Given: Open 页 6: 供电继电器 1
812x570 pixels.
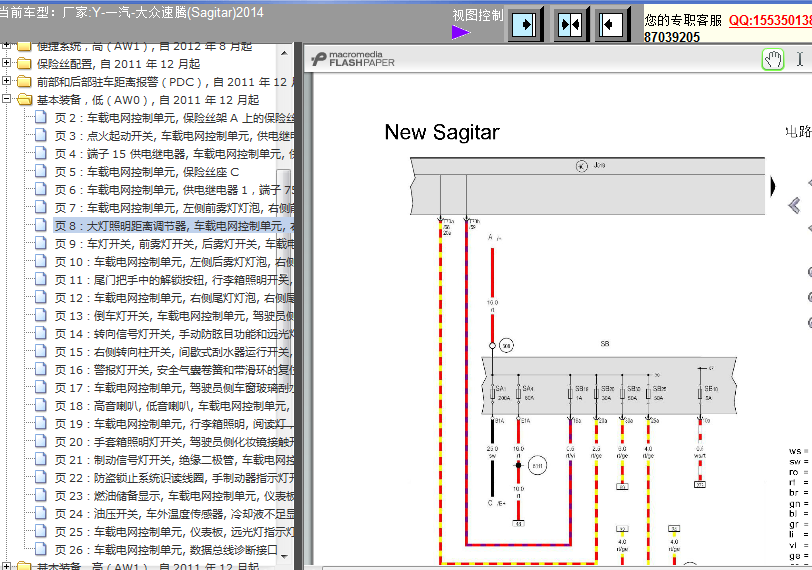Looking at the screenshot, I should [x=174, y=190].
